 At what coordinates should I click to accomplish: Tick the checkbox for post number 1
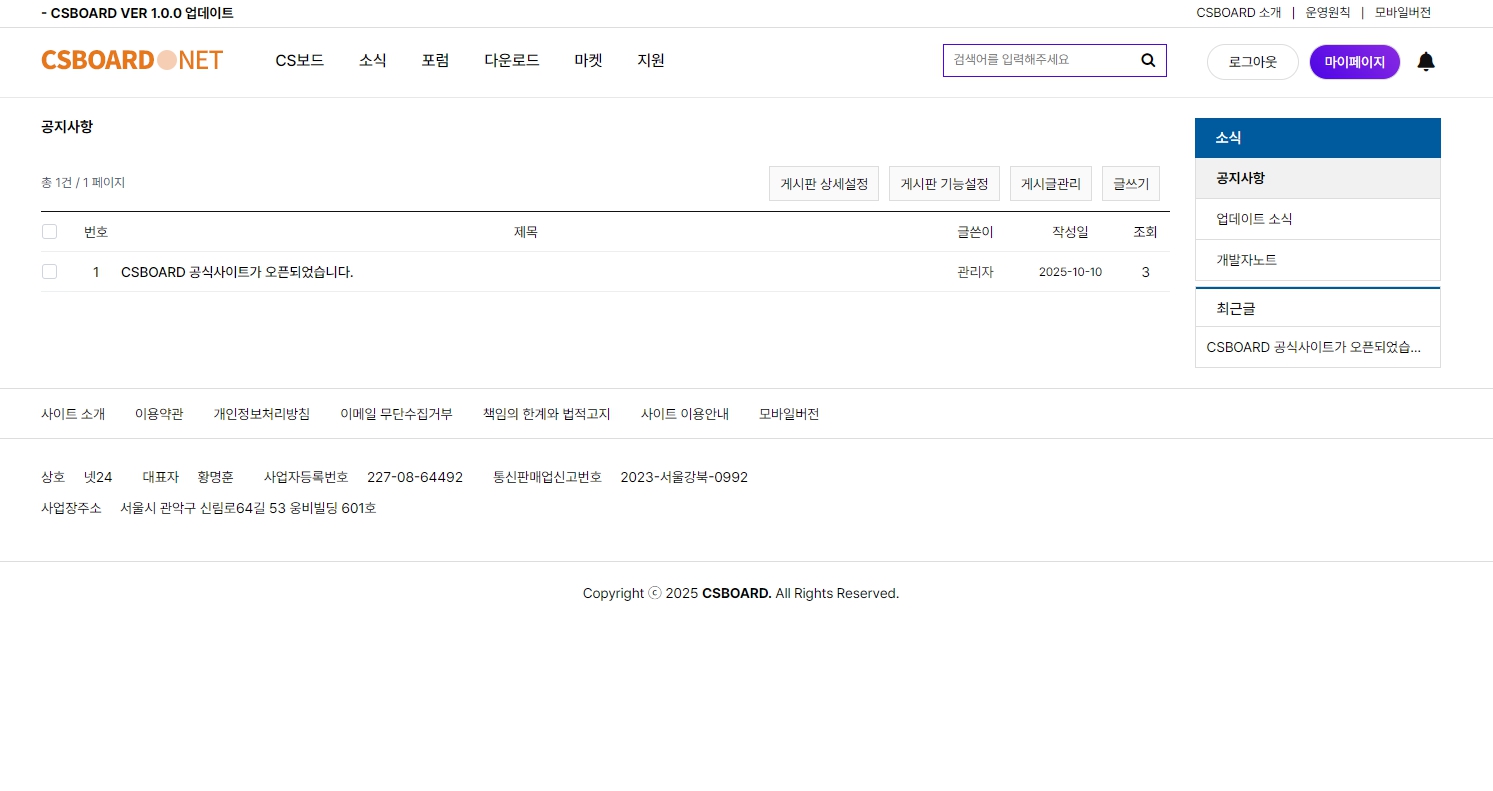(x=50, y=272)
